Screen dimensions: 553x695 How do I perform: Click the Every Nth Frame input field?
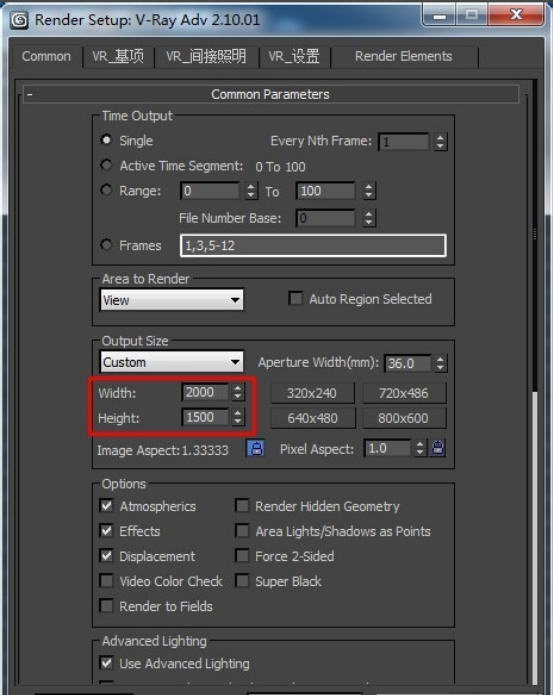pos(404,142)
